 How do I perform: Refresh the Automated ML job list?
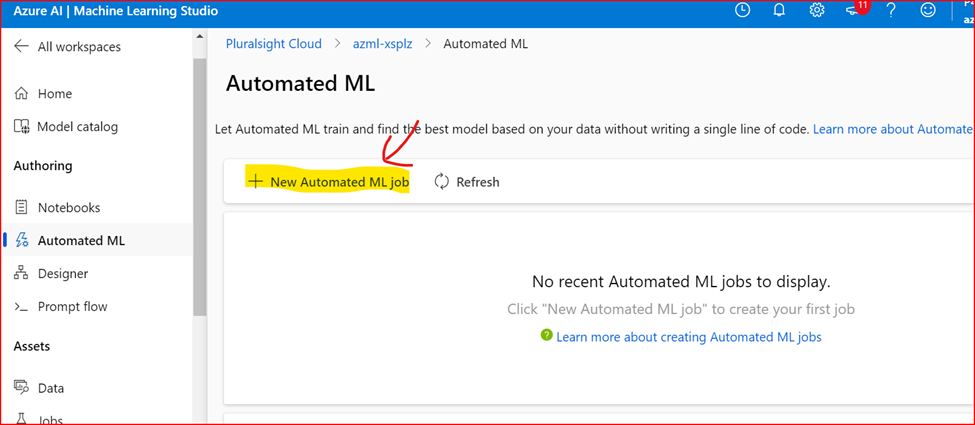click(467, 182)
